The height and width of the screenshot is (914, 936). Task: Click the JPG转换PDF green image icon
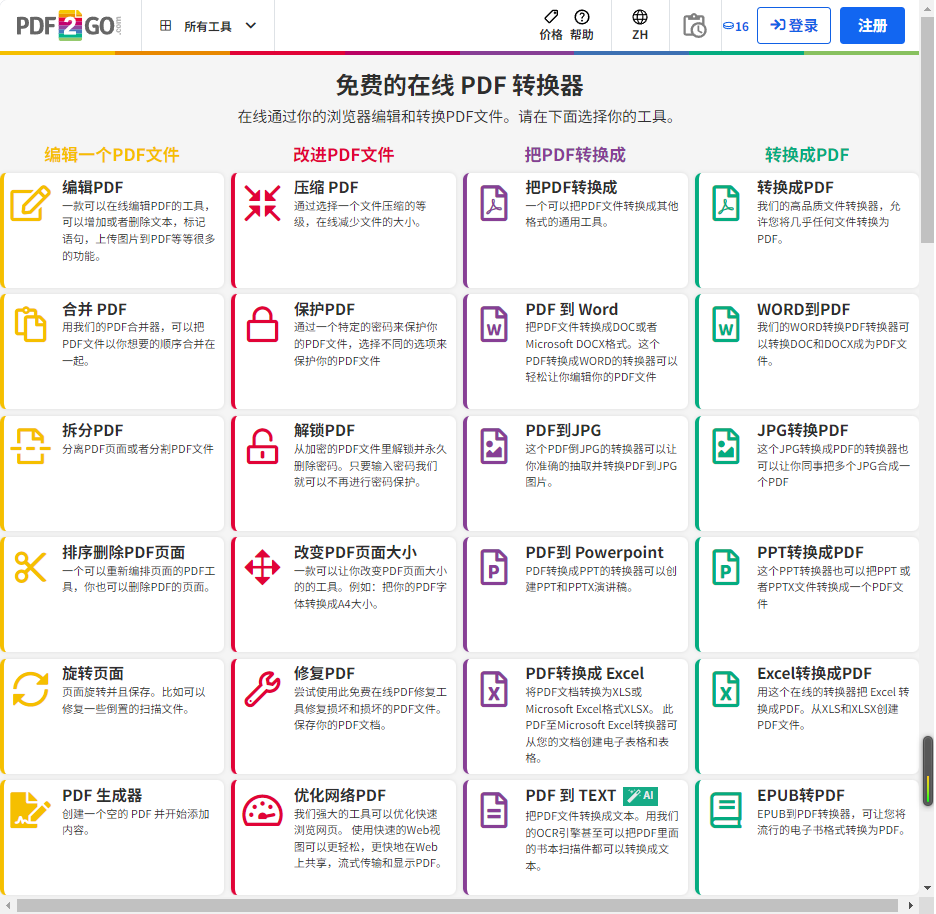(726, 446)
